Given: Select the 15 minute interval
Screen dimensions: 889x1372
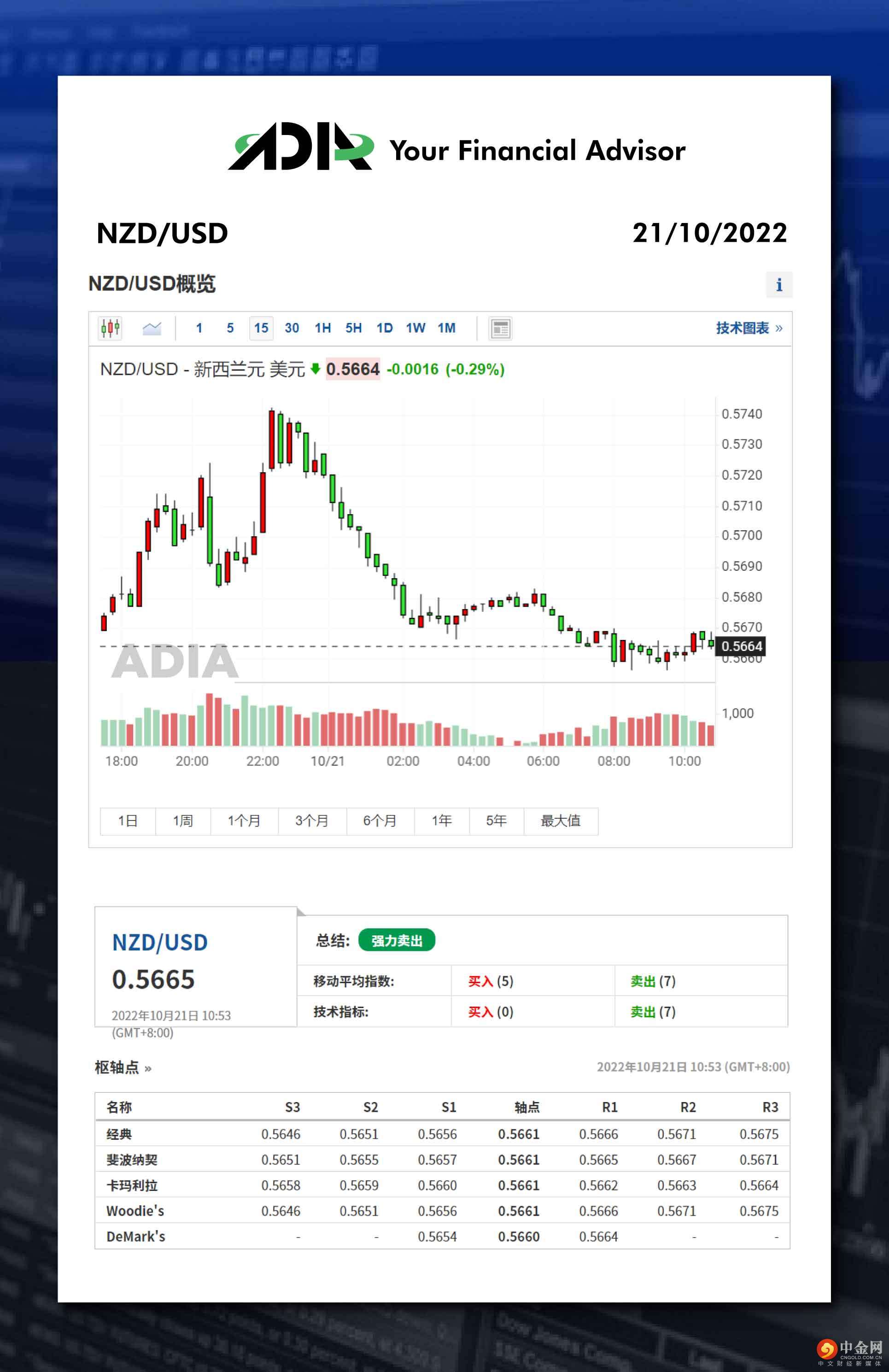Looking at the screenshot, I should click(x=261, y=328).
